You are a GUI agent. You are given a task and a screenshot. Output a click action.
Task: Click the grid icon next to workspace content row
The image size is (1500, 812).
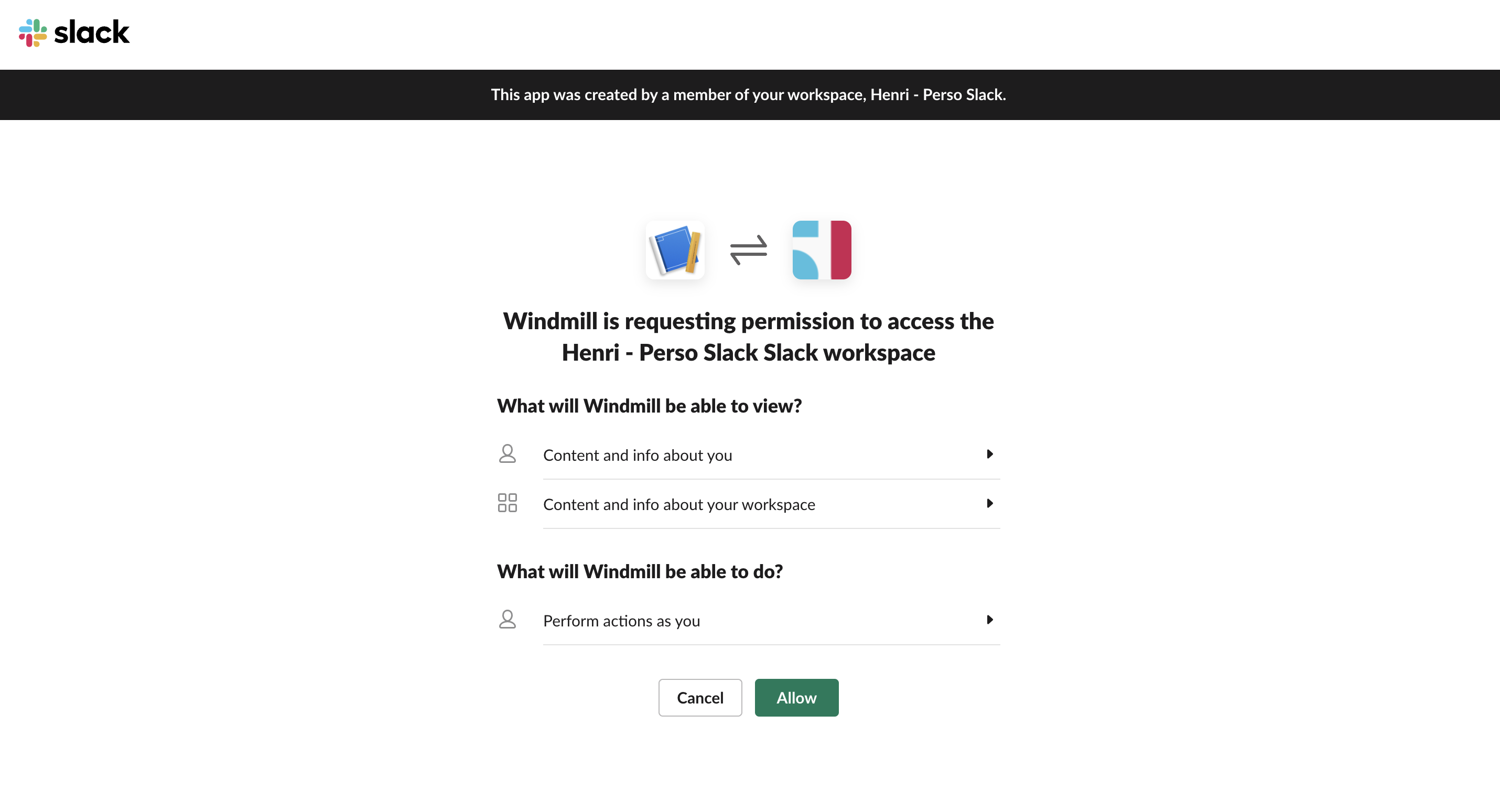(x=507, y=503)
